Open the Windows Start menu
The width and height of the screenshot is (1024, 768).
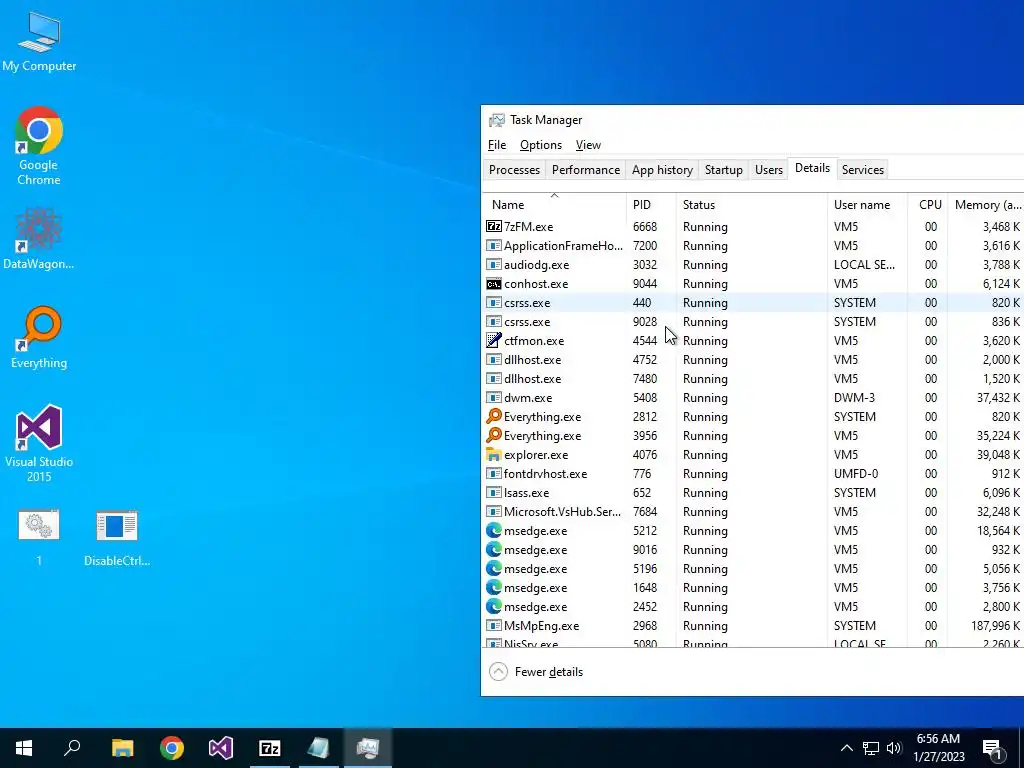pyautogui.click(x=24, y=748)
